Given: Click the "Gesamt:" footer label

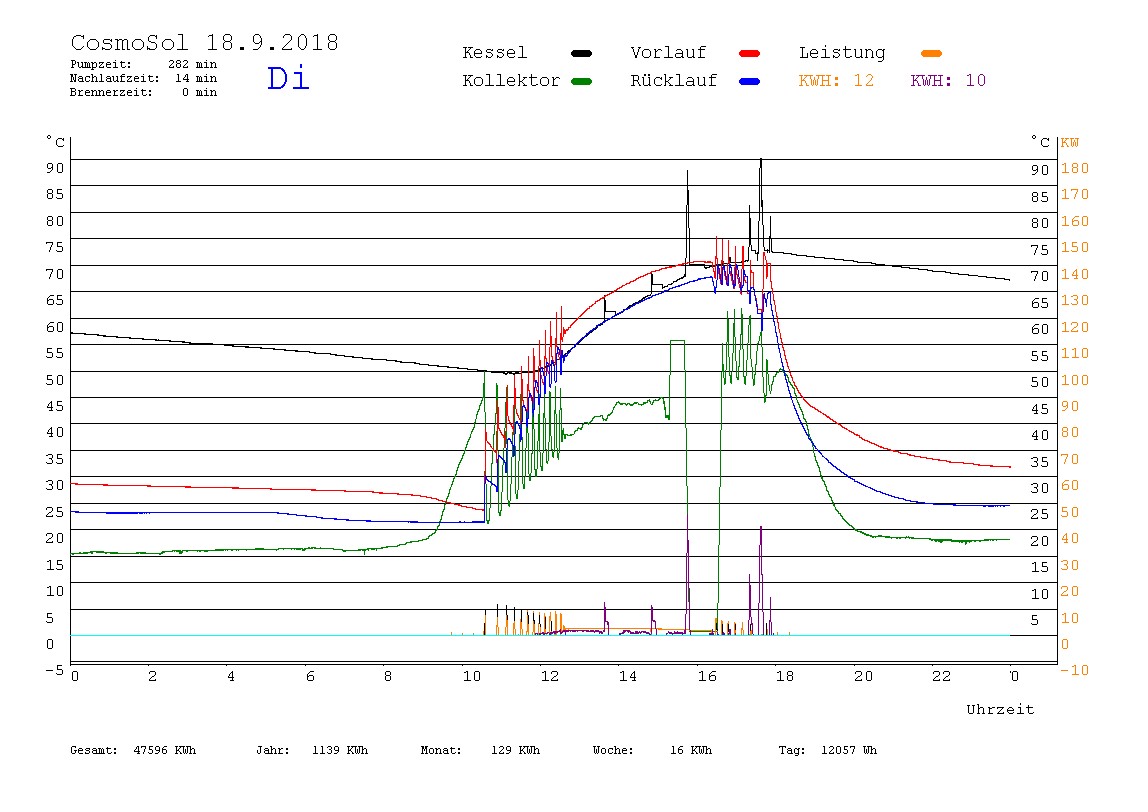Looking at the screenshot, I should (x=94, y=750).
